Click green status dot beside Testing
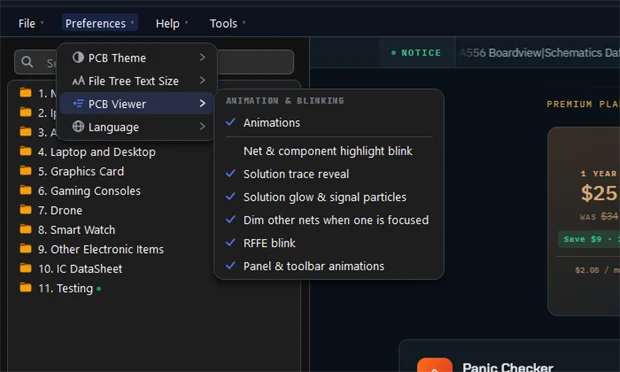The height and width of the screenshot is (372, 620). [x=99, y=289]
